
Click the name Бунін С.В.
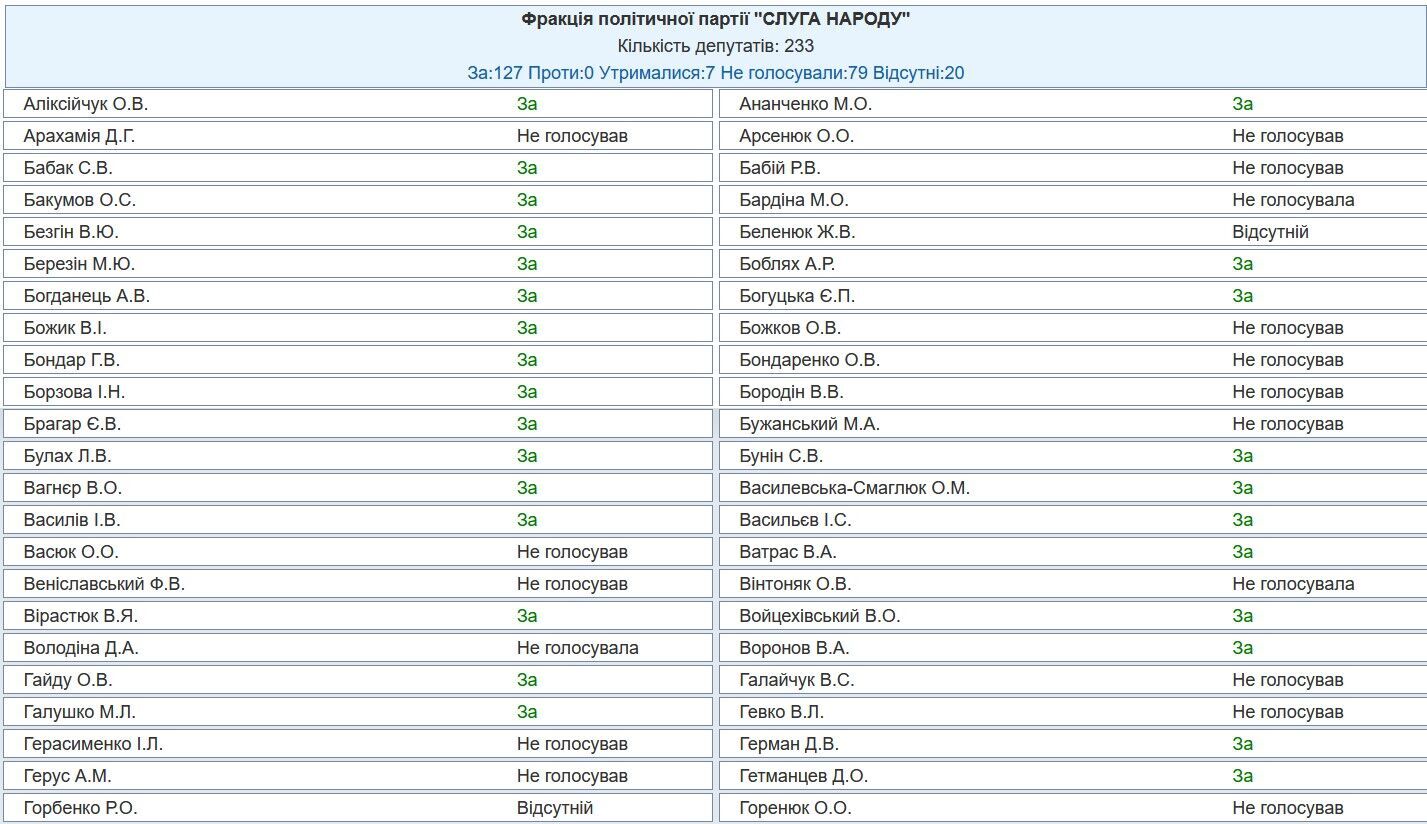(x=782, y=456)
